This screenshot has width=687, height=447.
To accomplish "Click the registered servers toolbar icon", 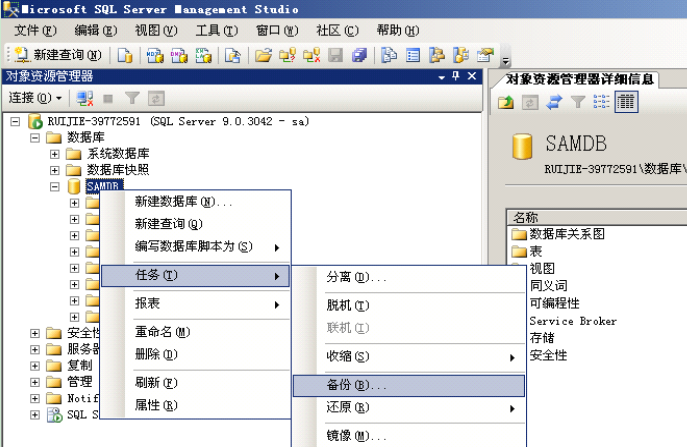I will click(389, 55).
